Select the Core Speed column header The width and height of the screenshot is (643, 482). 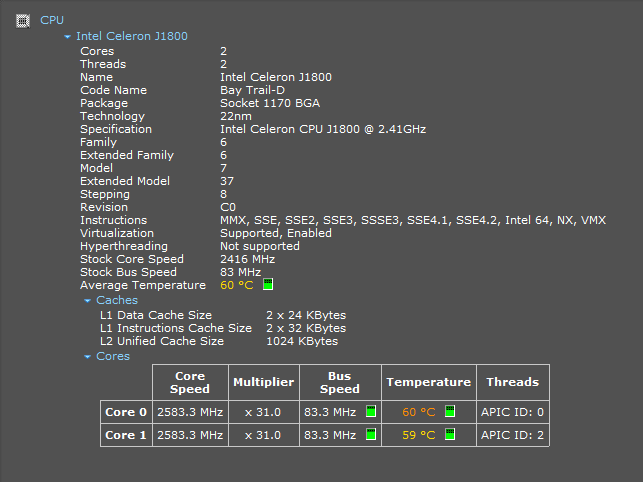190,382
